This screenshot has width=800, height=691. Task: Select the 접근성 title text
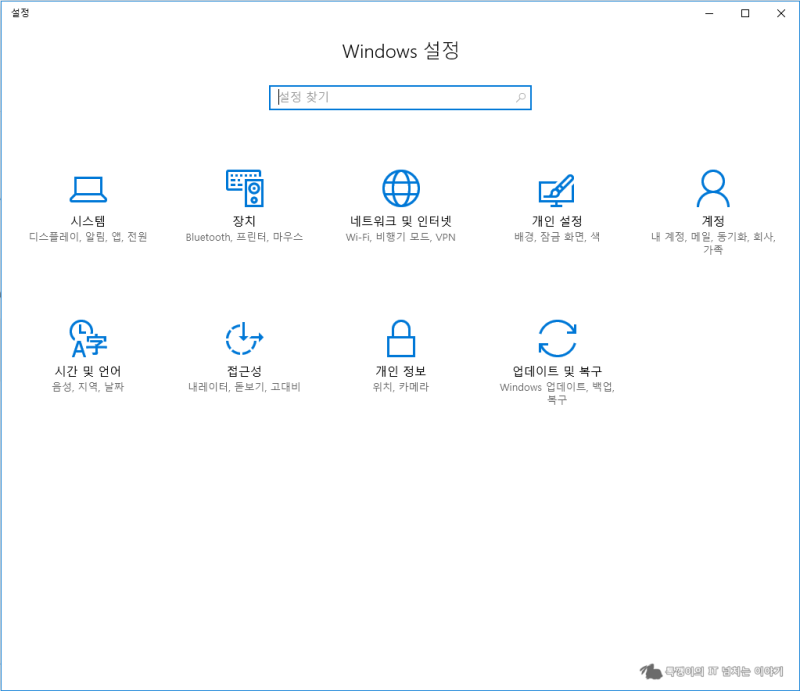pos(244,371)
